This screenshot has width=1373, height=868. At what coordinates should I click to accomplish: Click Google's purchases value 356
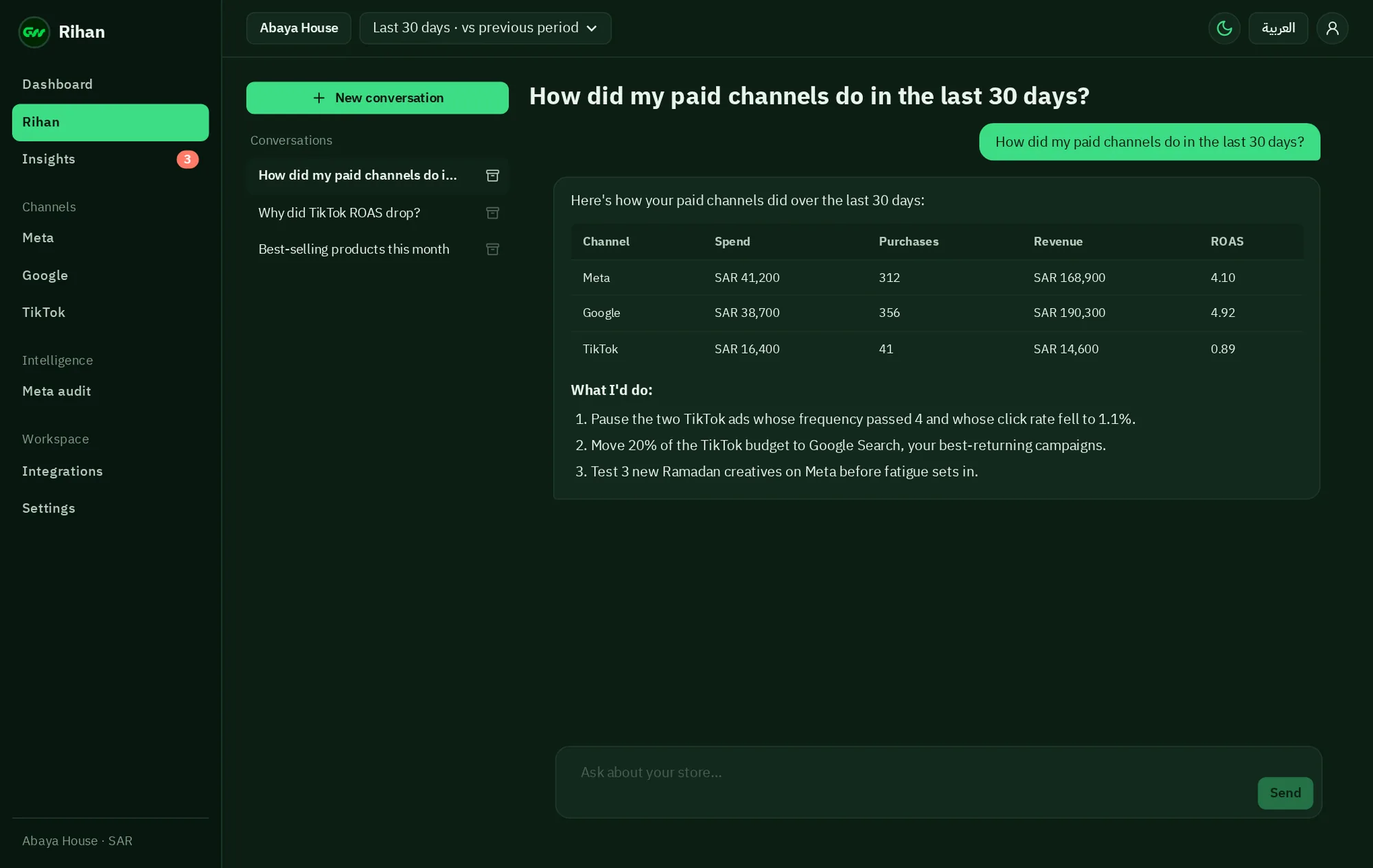pos(889,313)
